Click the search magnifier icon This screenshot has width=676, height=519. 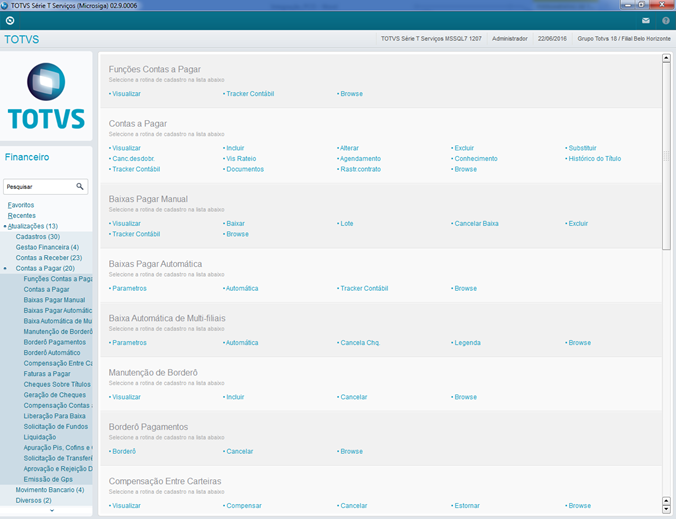point(80,186)
